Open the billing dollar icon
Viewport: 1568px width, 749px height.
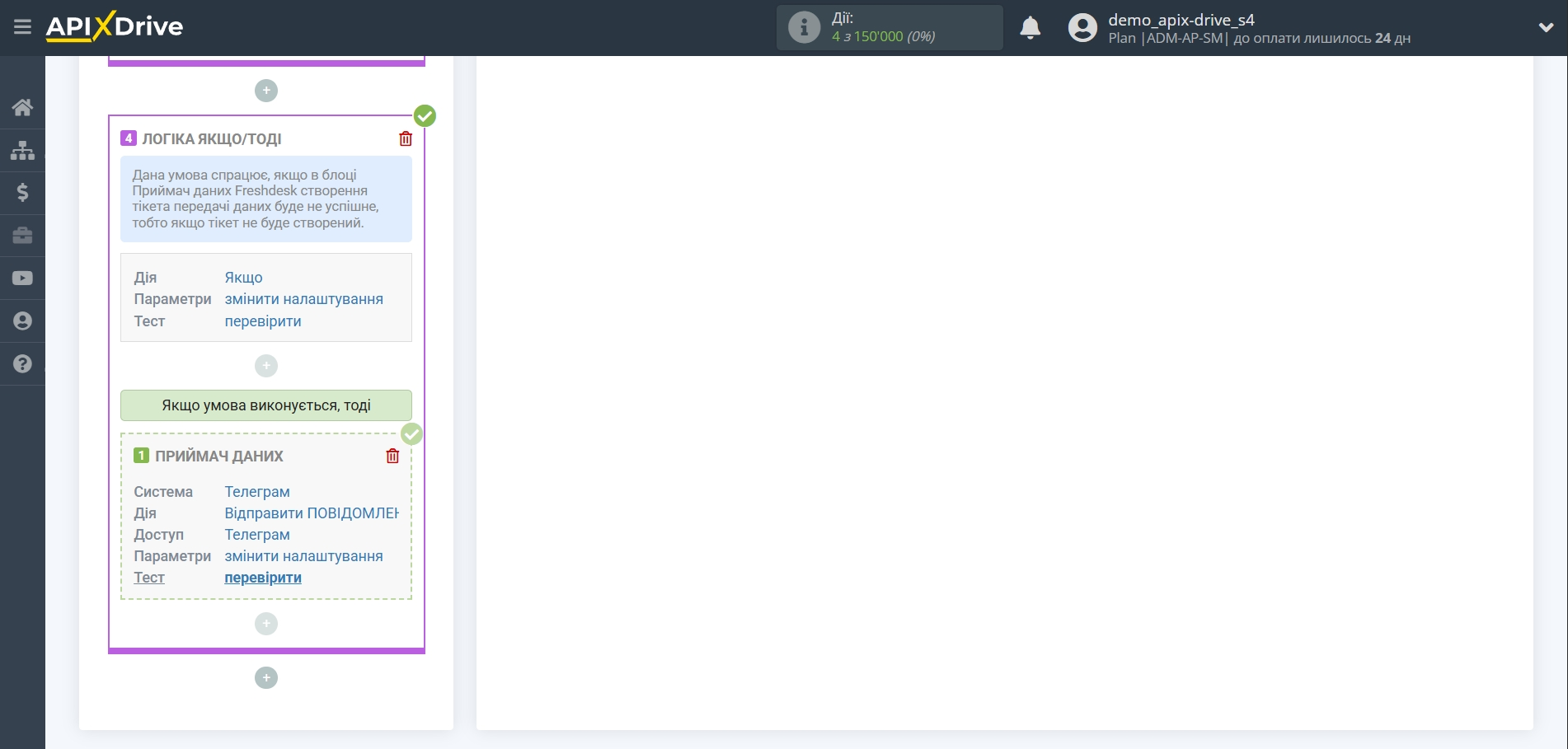pos(22,193)
